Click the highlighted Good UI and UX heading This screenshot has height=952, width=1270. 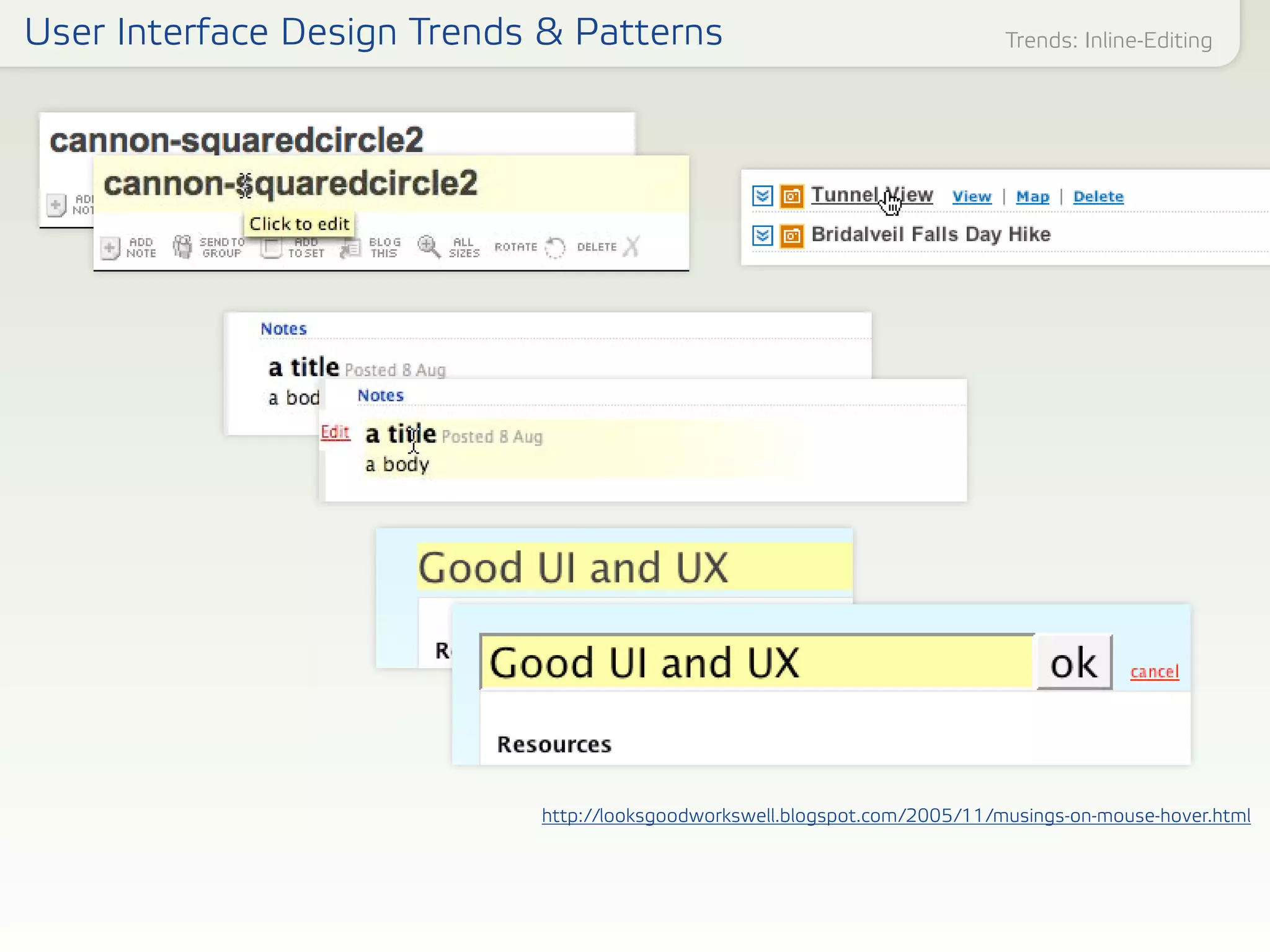(634, 566)
